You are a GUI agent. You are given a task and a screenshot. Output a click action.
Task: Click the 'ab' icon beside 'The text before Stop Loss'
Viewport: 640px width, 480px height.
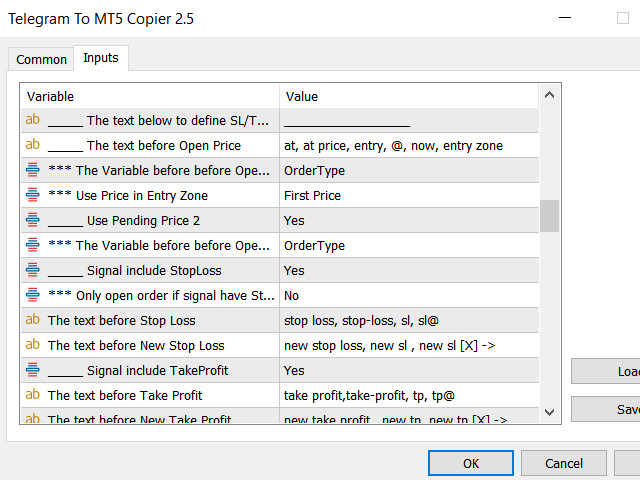point(33,320)
